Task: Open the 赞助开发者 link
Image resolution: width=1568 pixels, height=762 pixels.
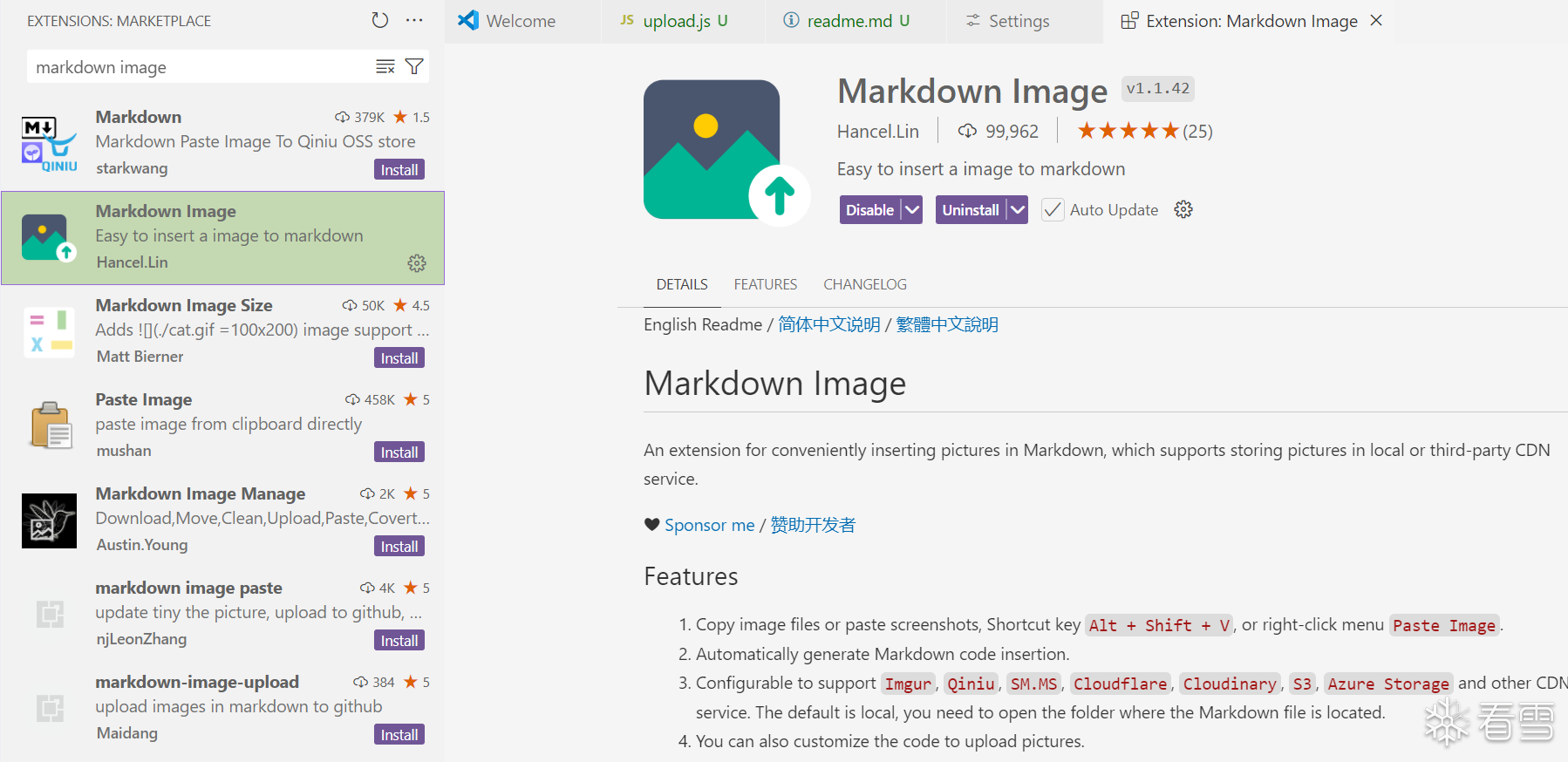Action: click(813, 525)
